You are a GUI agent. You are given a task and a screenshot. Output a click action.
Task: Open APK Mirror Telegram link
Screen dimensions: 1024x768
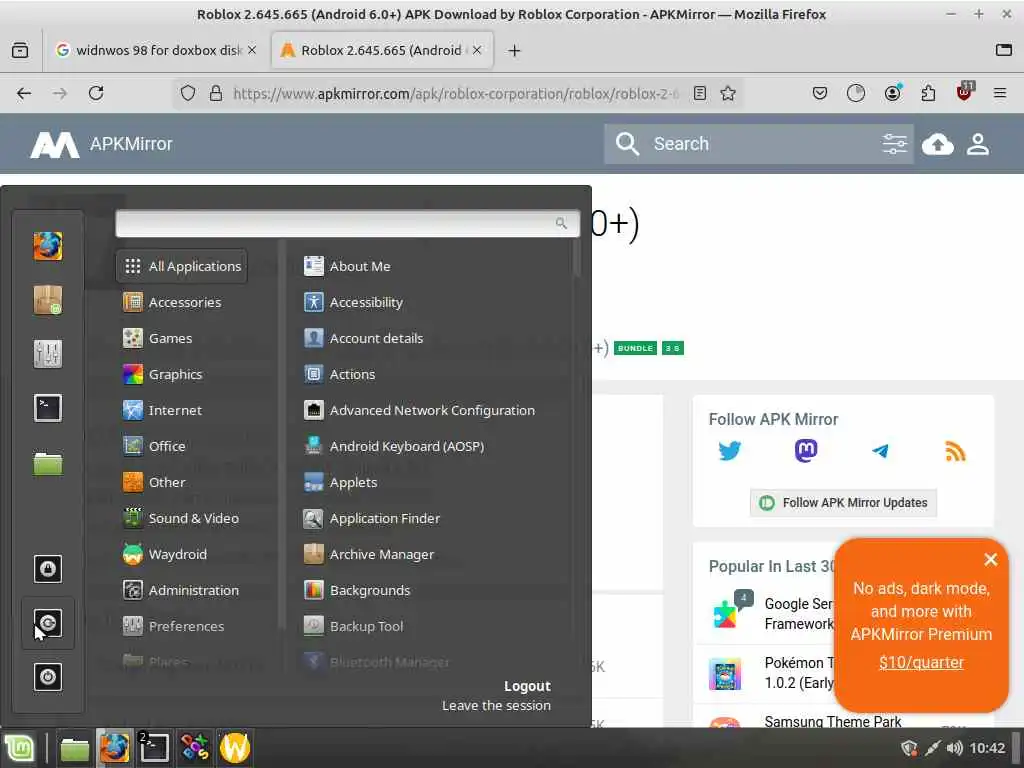880,451
